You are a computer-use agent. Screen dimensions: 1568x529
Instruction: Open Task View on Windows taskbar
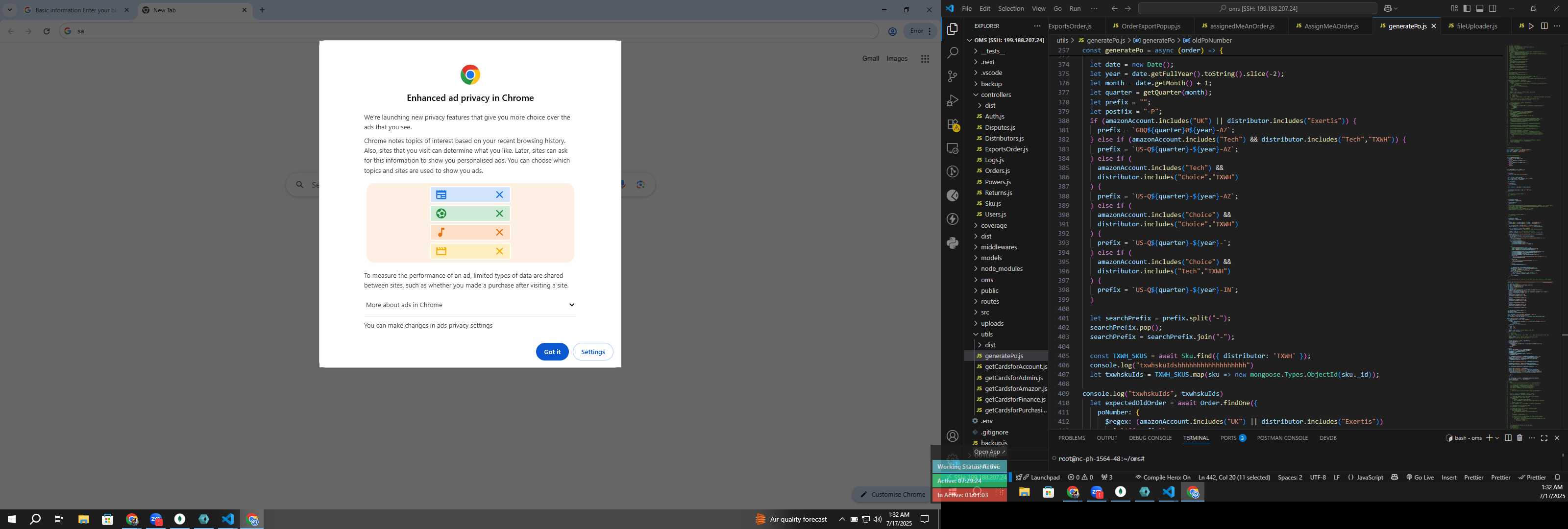(x=59, y=519)
